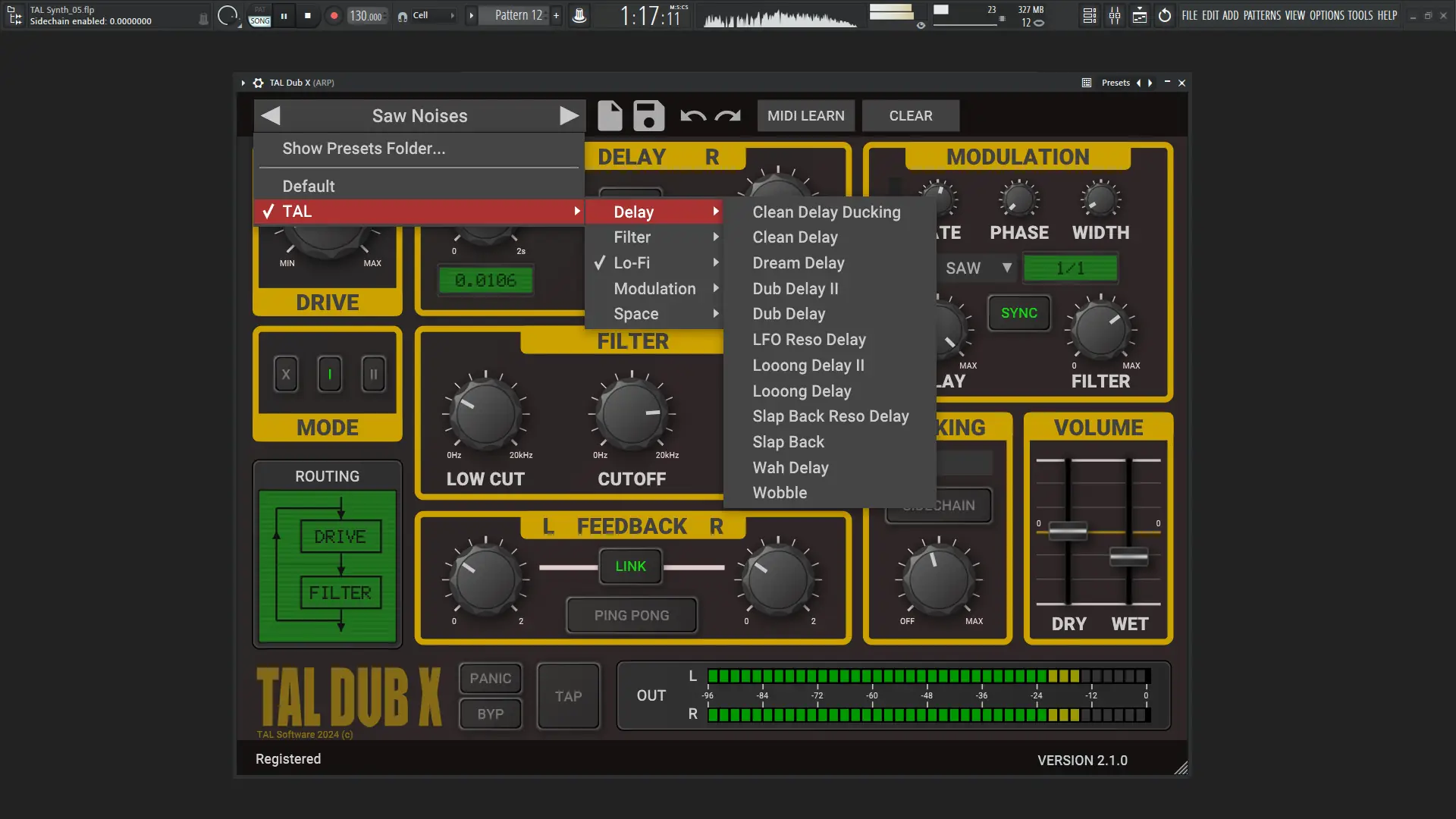This screenshot has height=819, width=1456.
Task: Click the 0.0106 delay time display
Action: pyautogui.click(x=485, y=281)
